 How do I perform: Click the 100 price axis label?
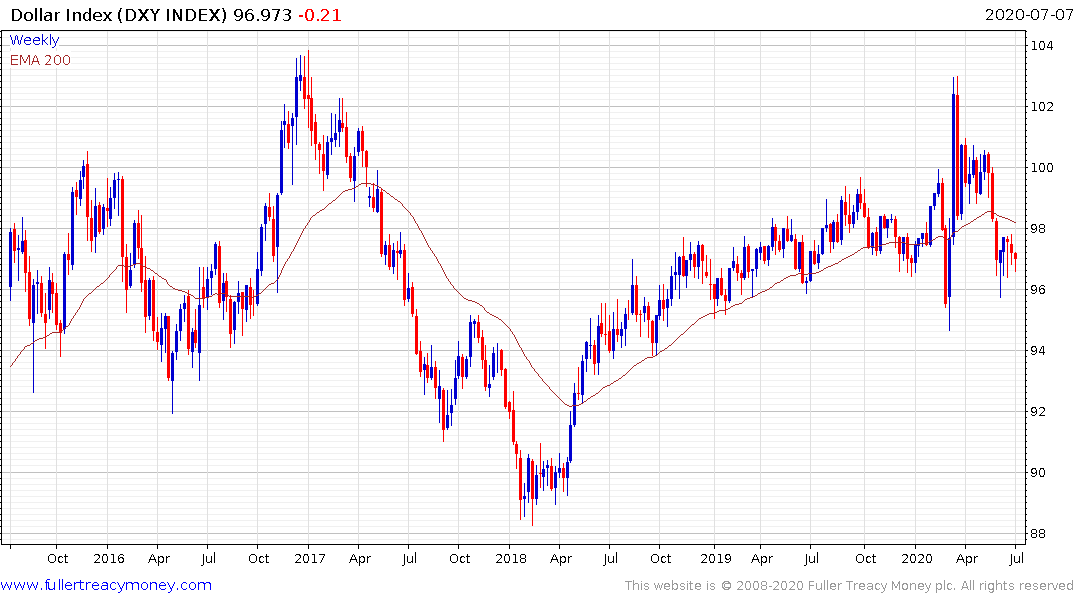coord(1042,167)
